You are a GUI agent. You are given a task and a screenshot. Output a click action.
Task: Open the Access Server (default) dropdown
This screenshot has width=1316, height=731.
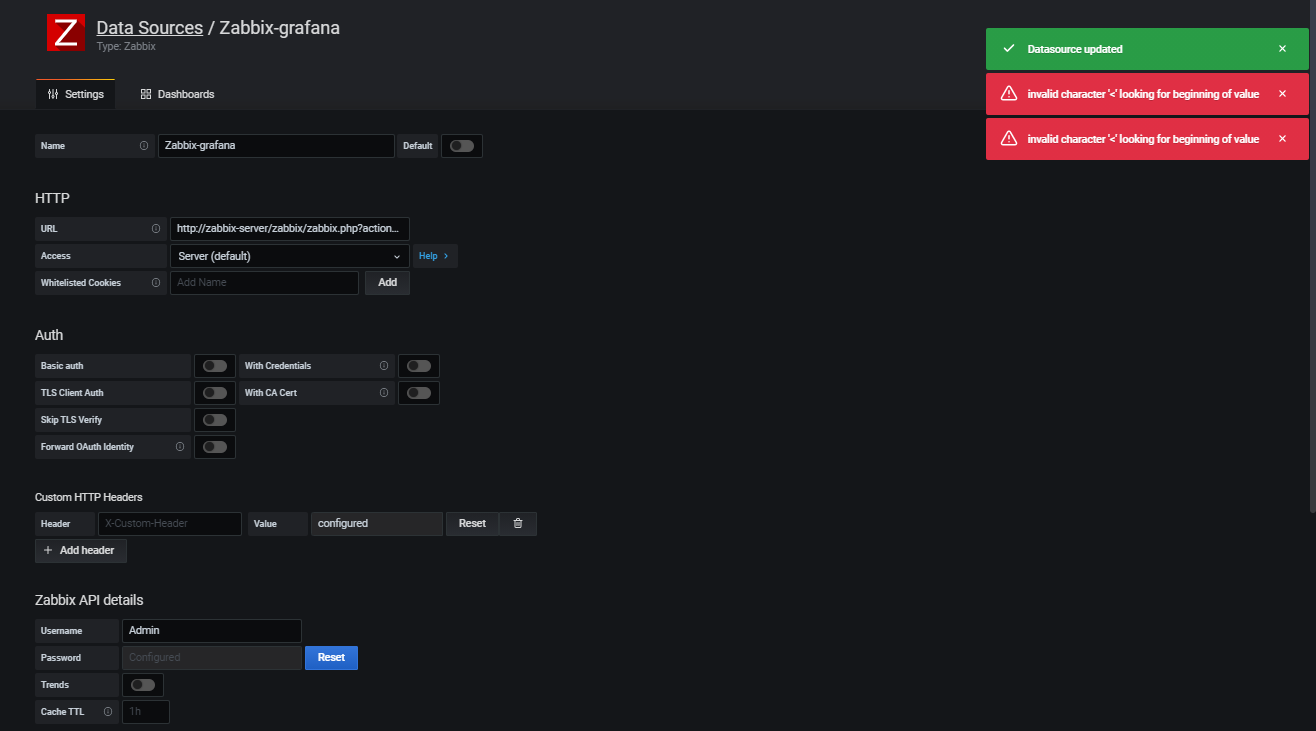[290, 256]
